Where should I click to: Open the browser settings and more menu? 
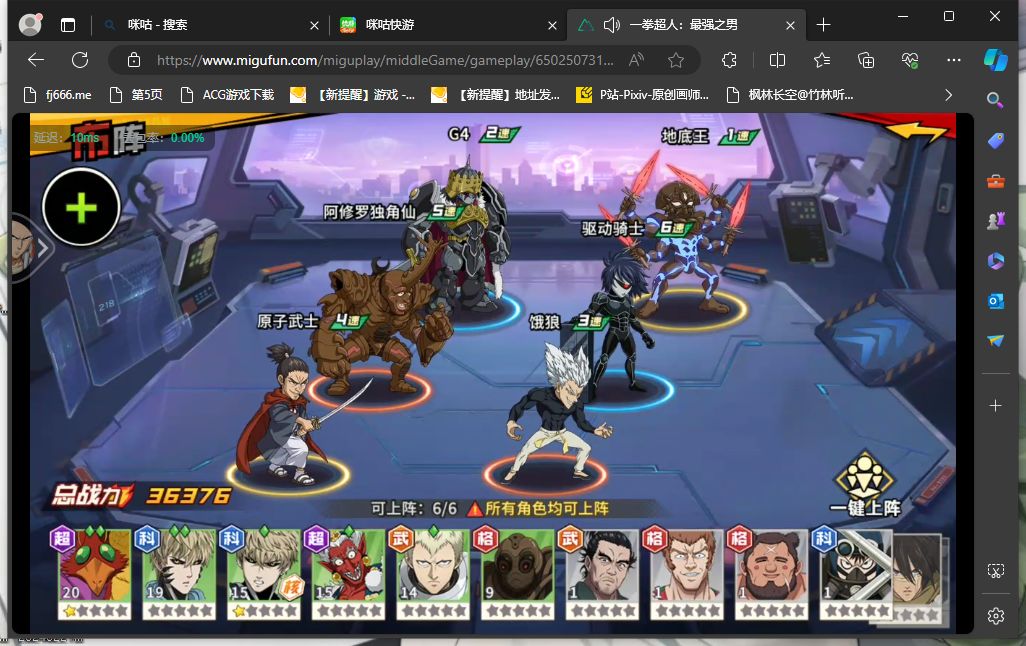(x=954, y=60)
